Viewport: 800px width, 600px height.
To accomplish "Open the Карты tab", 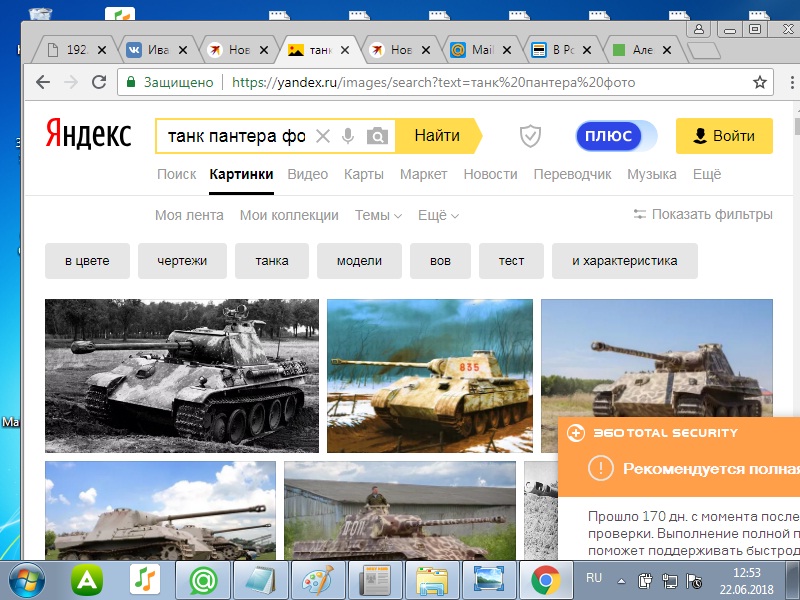I will 364,174.
